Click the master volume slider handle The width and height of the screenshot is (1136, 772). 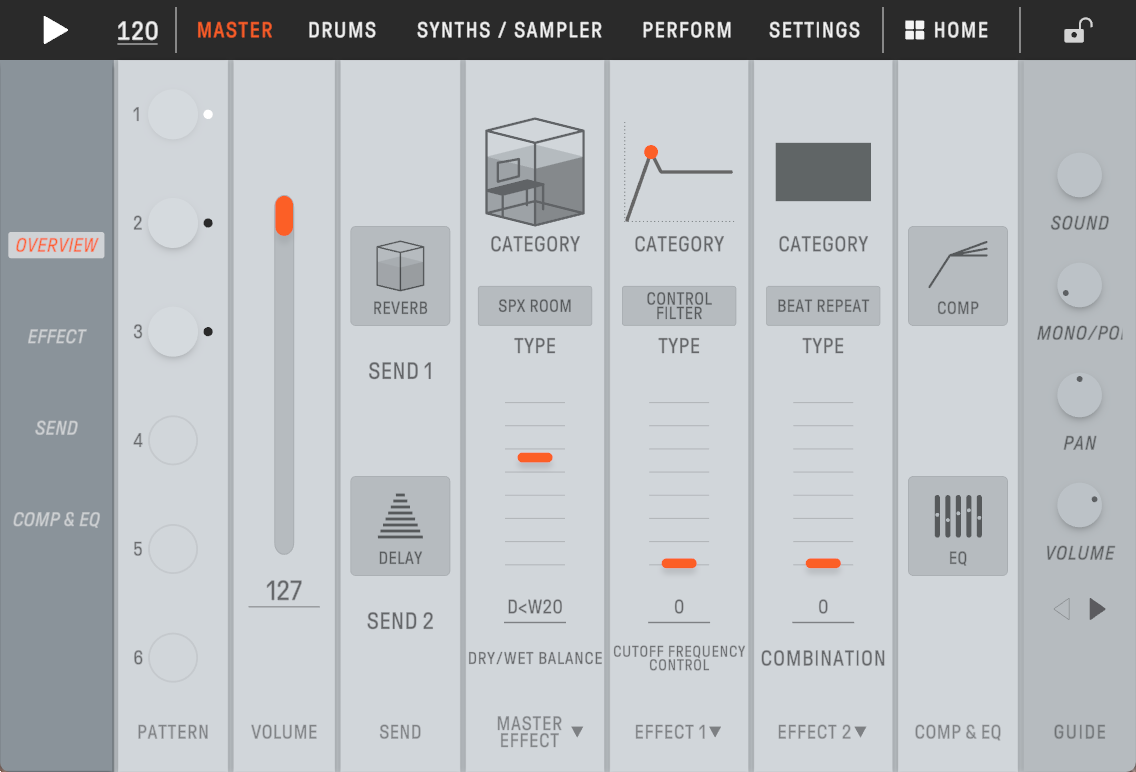tap(284, 216)
